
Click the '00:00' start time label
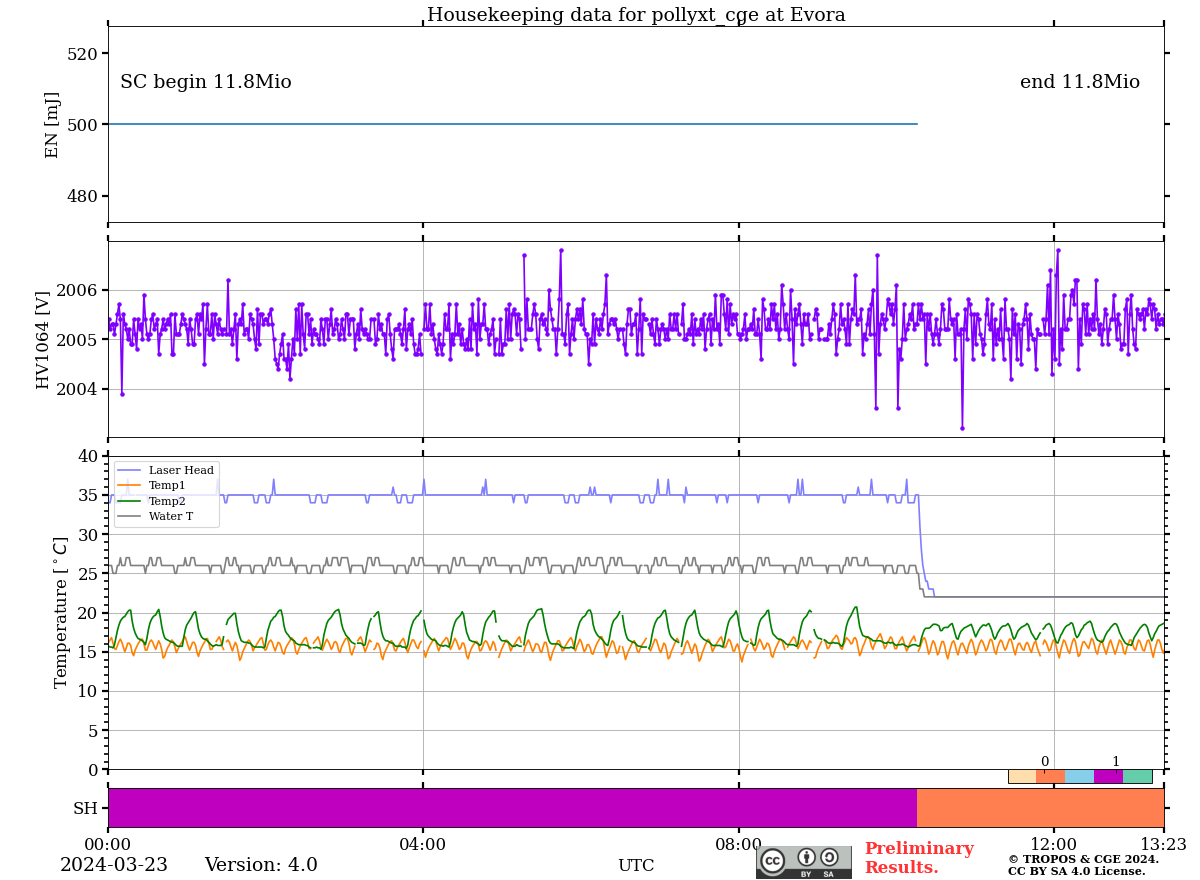coord(108,845)
